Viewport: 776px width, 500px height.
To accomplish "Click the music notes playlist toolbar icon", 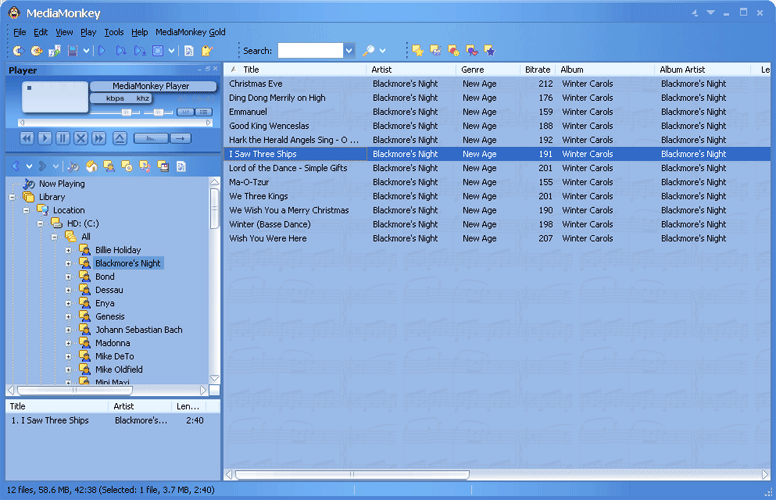I will point(54,50).
